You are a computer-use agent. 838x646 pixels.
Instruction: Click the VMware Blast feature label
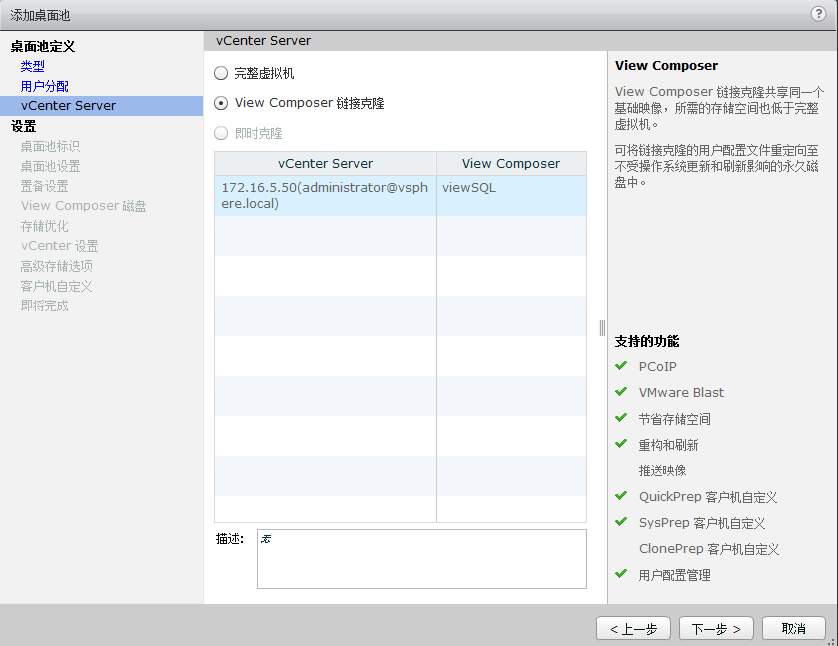pyautogui.click(x=681, y=392)
